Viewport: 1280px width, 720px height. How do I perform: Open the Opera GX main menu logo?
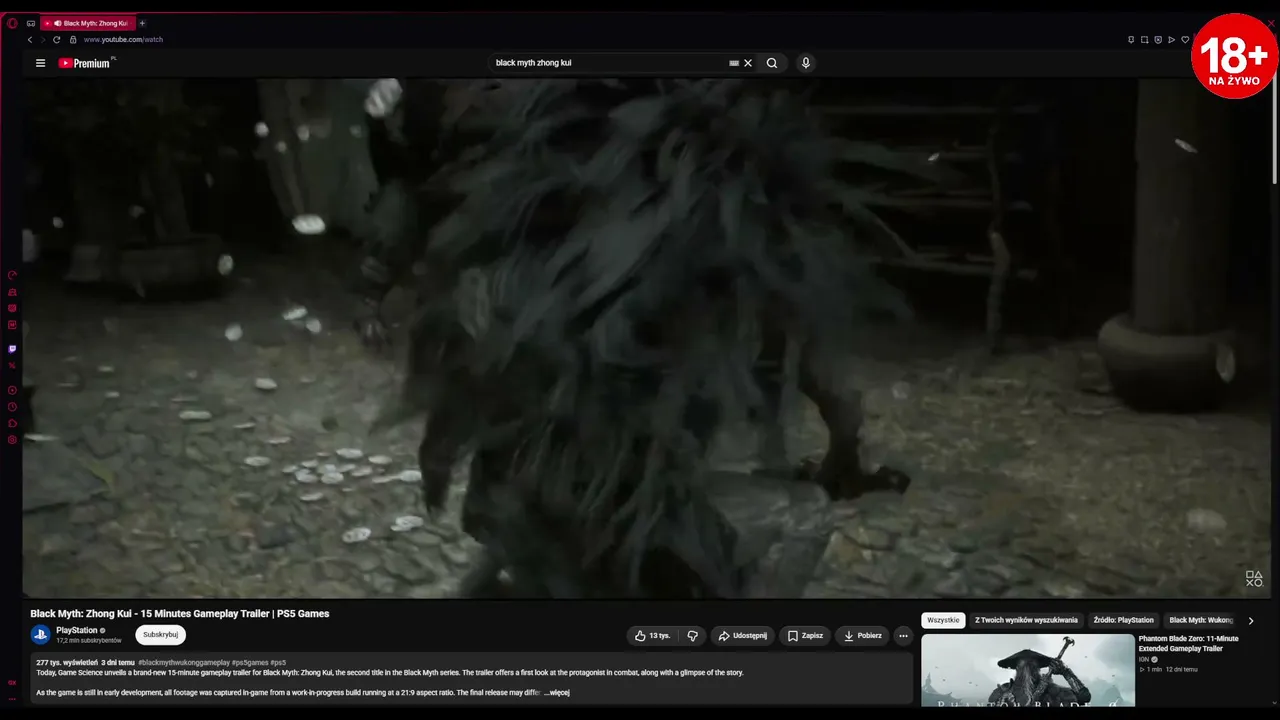tap(12, 23)
